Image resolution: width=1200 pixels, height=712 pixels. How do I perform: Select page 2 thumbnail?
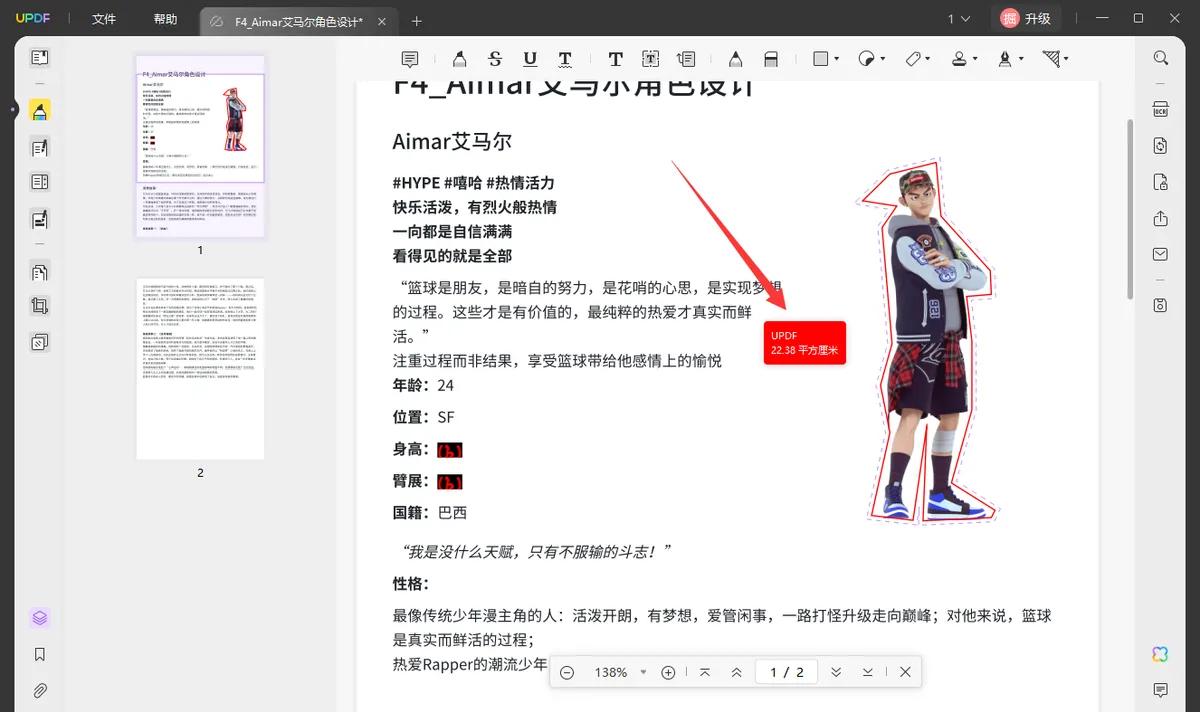click(200, 369)
